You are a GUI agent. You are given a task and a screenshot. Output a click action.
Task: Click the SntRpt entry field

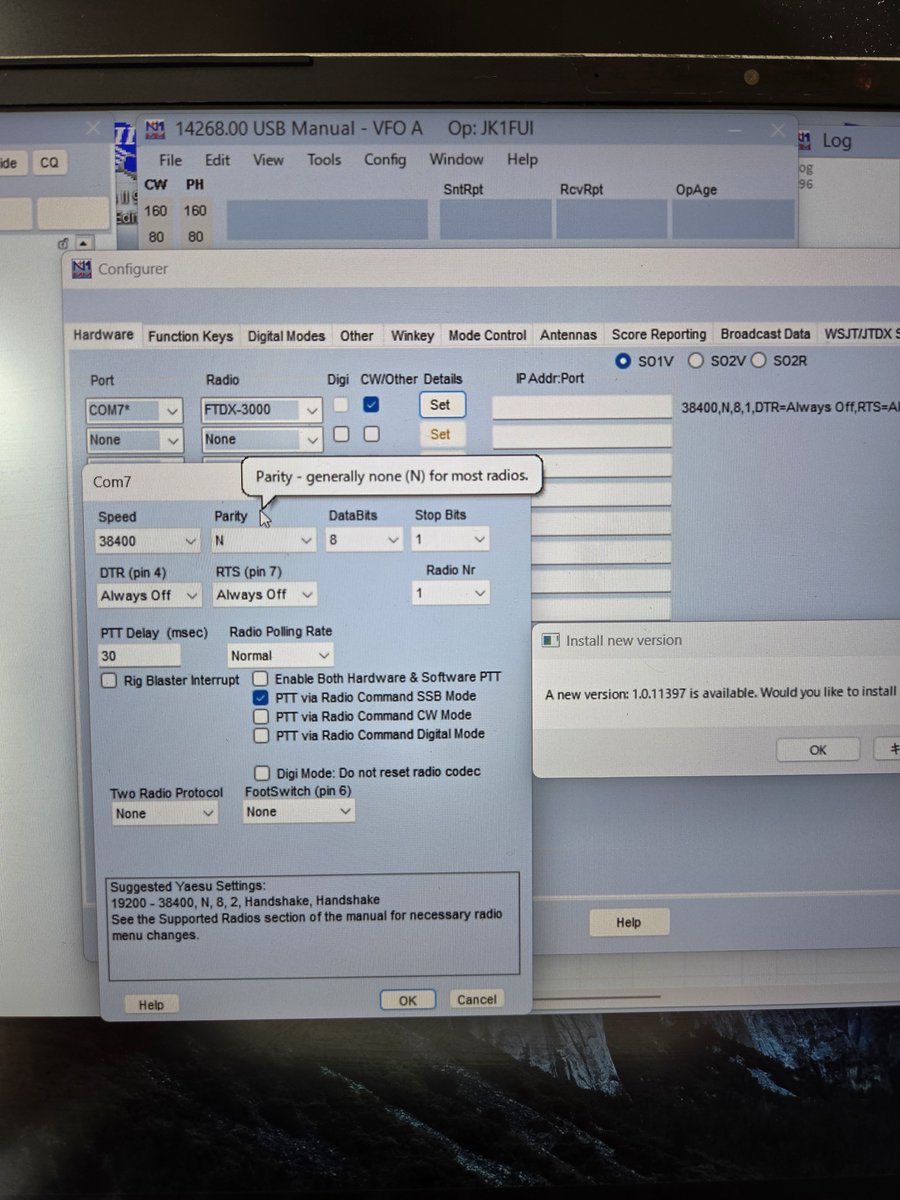pos(495,220)
